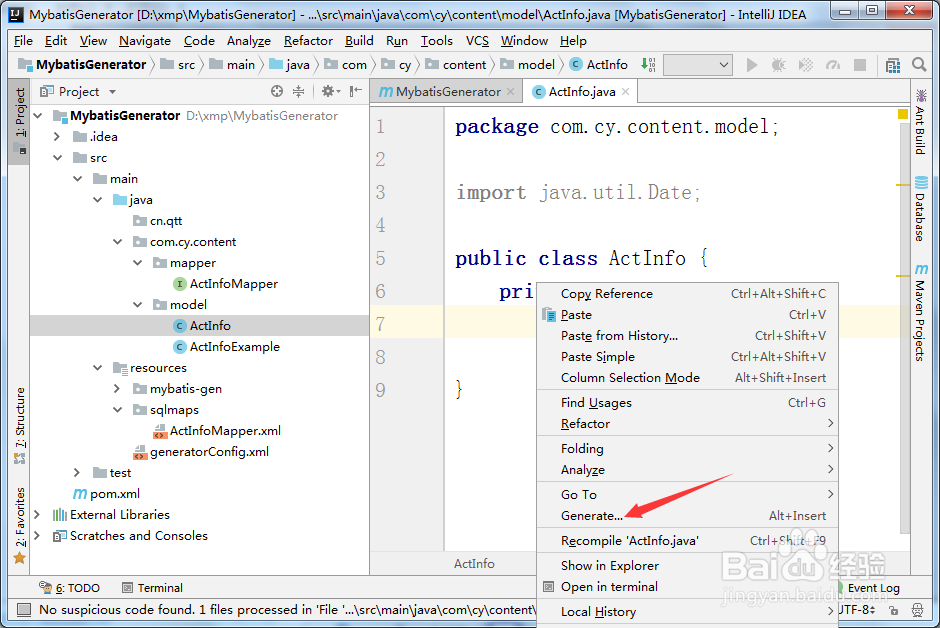Image resolution: width=940 pixels, height=628 pixels.
Task: Close the ActInfo.java editor tab
Action: [x=625, y=92]
